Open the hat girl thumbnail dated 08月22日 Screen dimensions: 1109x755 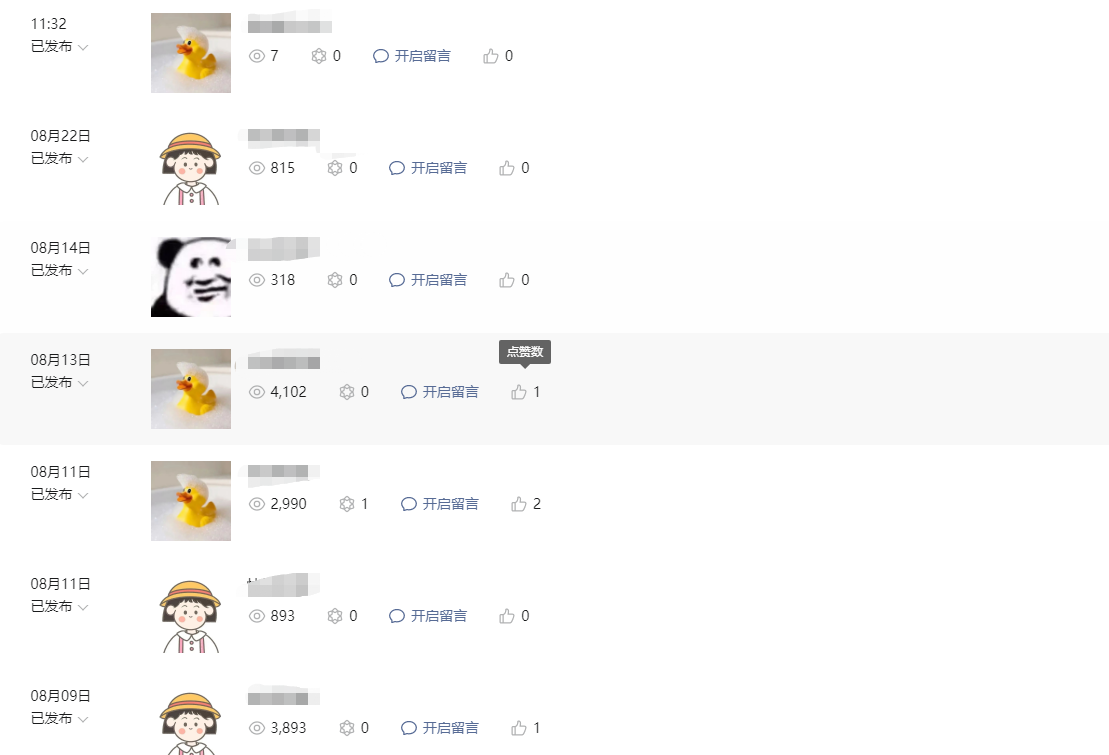click(x=191, y=168)
